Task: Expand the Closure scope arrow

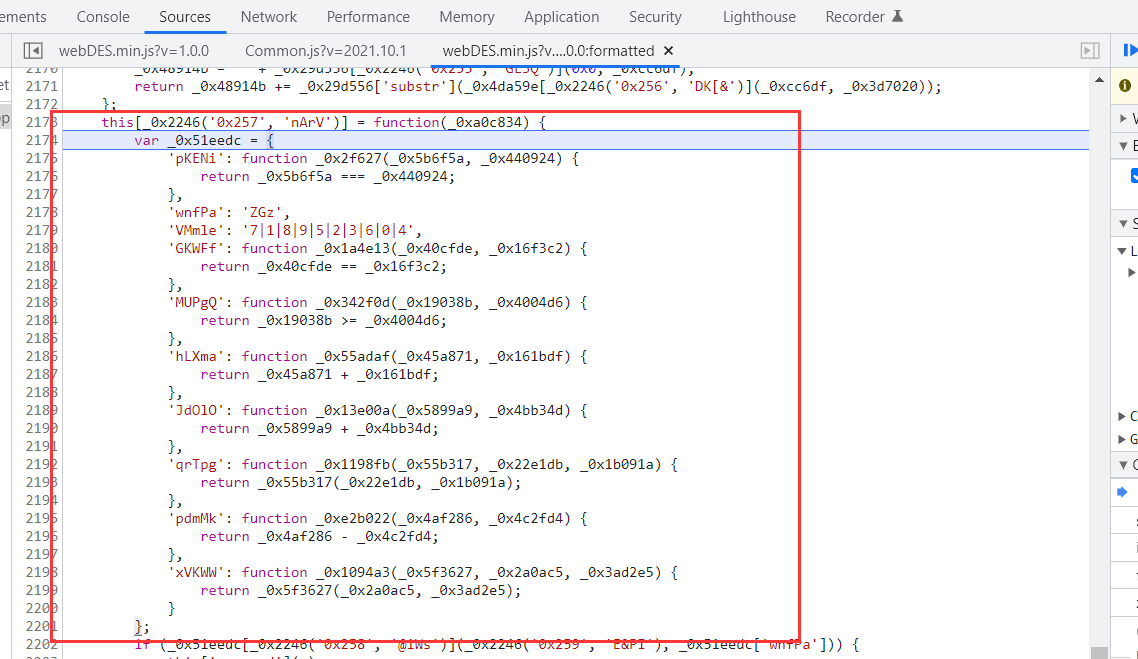Action: (x=1122, y=417)
